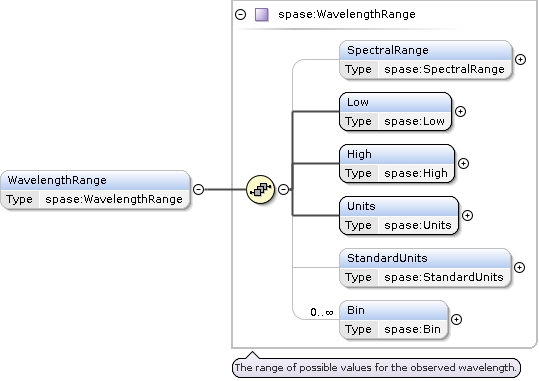This screenshot has height=381, width=539.
Task: Select the High element node
Action: point(397,164)
